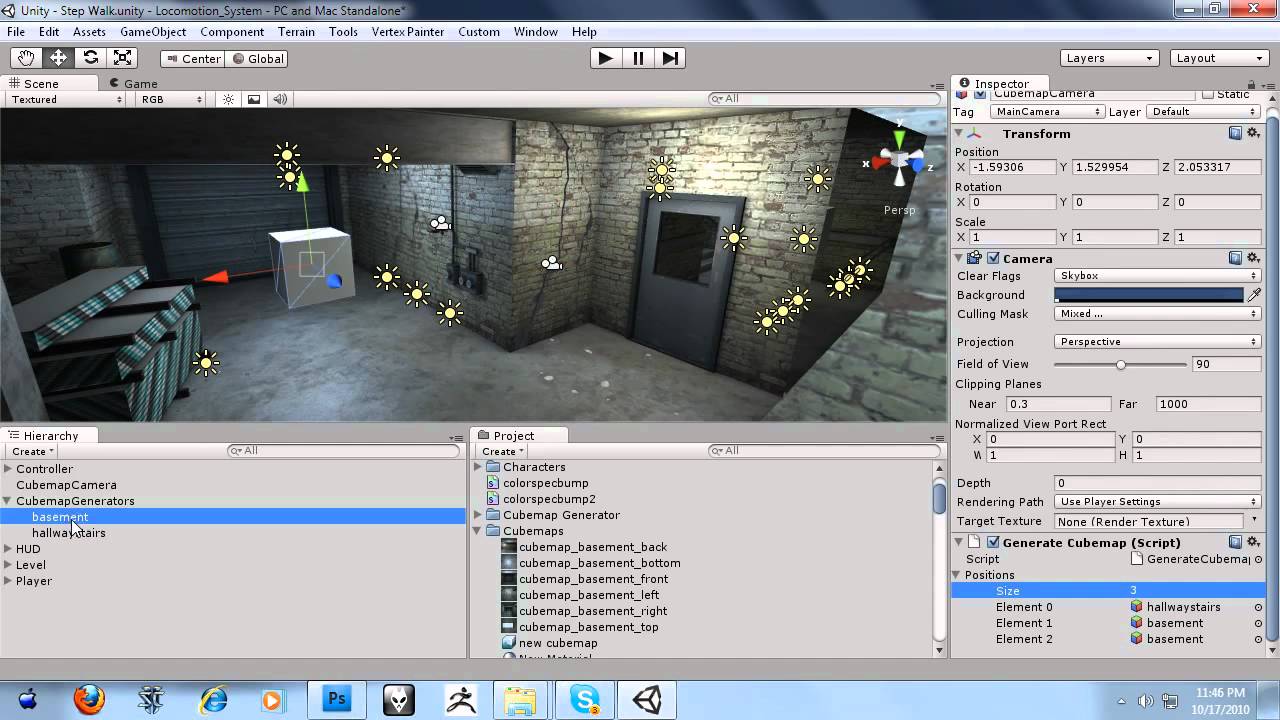
Task: Click the Play button
Action: [x=605, y=58]
